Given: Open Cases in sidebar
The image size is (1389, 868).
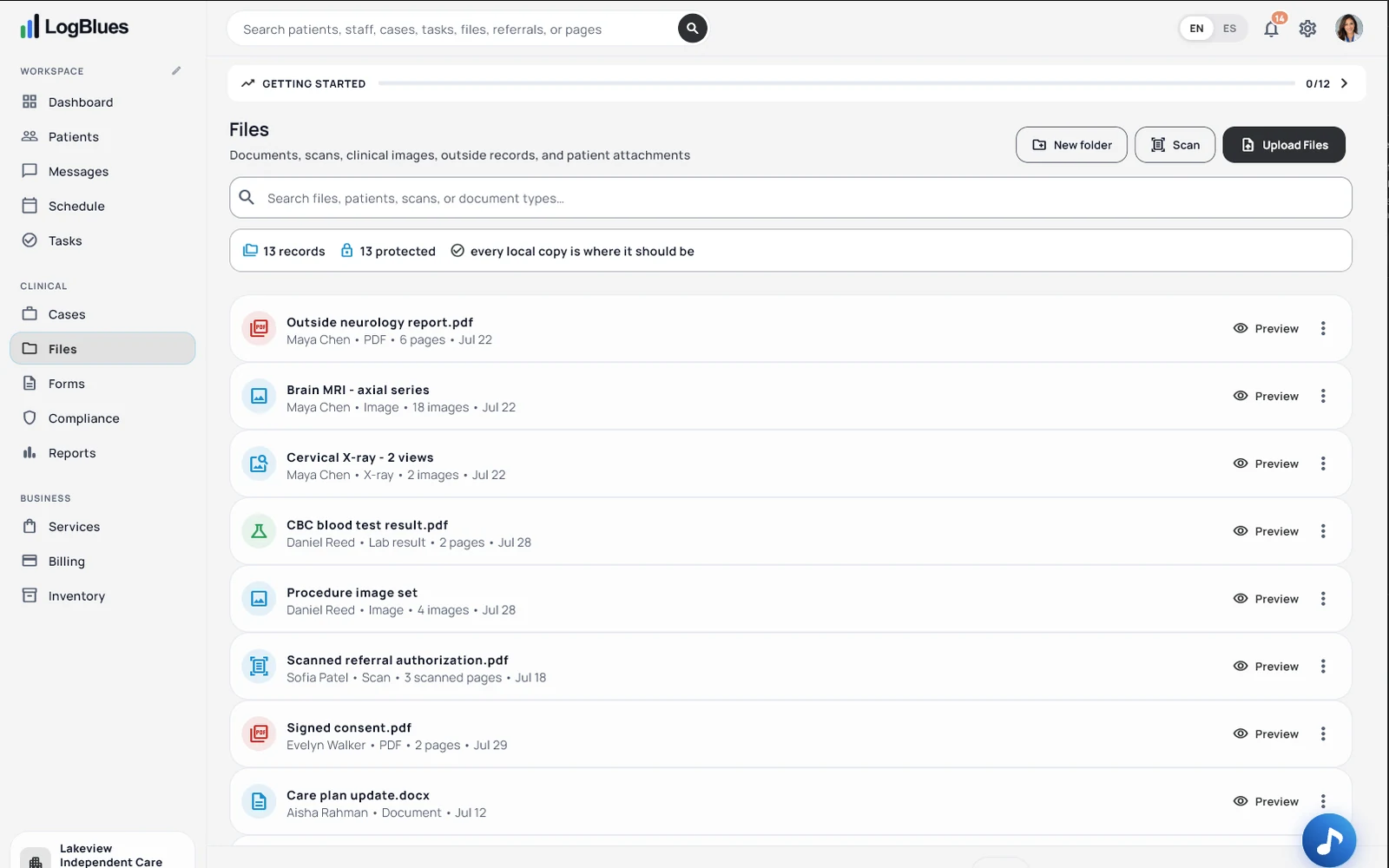Looking at the screenshot, I should [102, 314].
